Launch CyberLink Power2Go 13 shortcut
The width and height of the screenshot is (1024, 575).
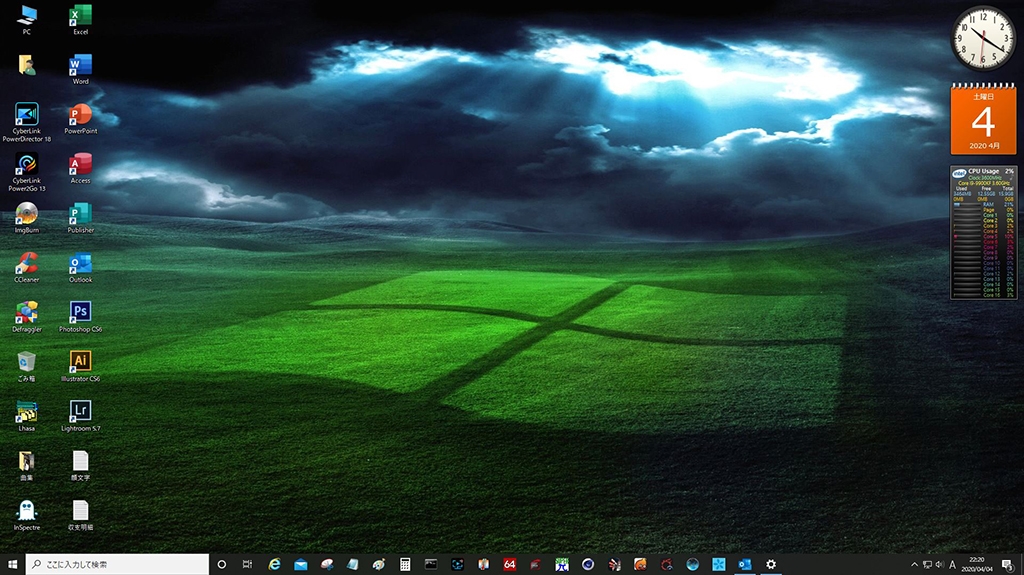[x=27, y=172]
